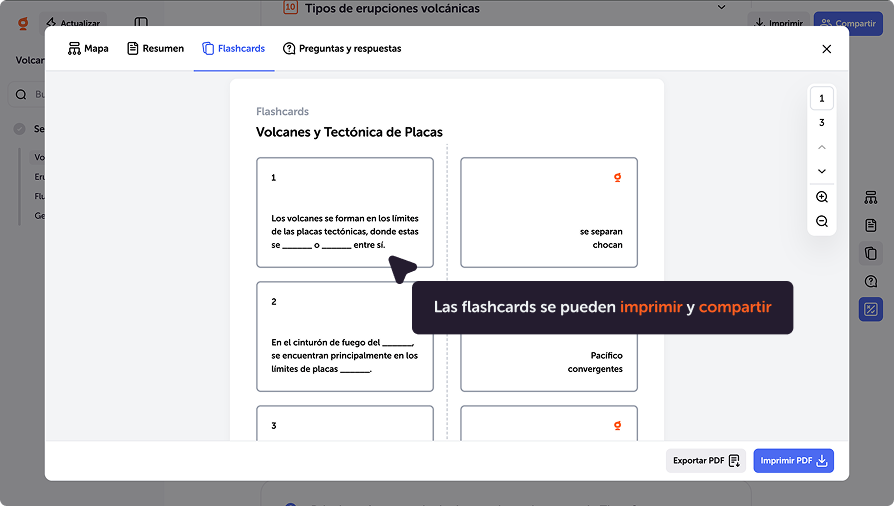The height and width of the screenshot is (506, 894).
Task: Open the flashcards icon in right sidebar
Action: (x=871, y=253)
